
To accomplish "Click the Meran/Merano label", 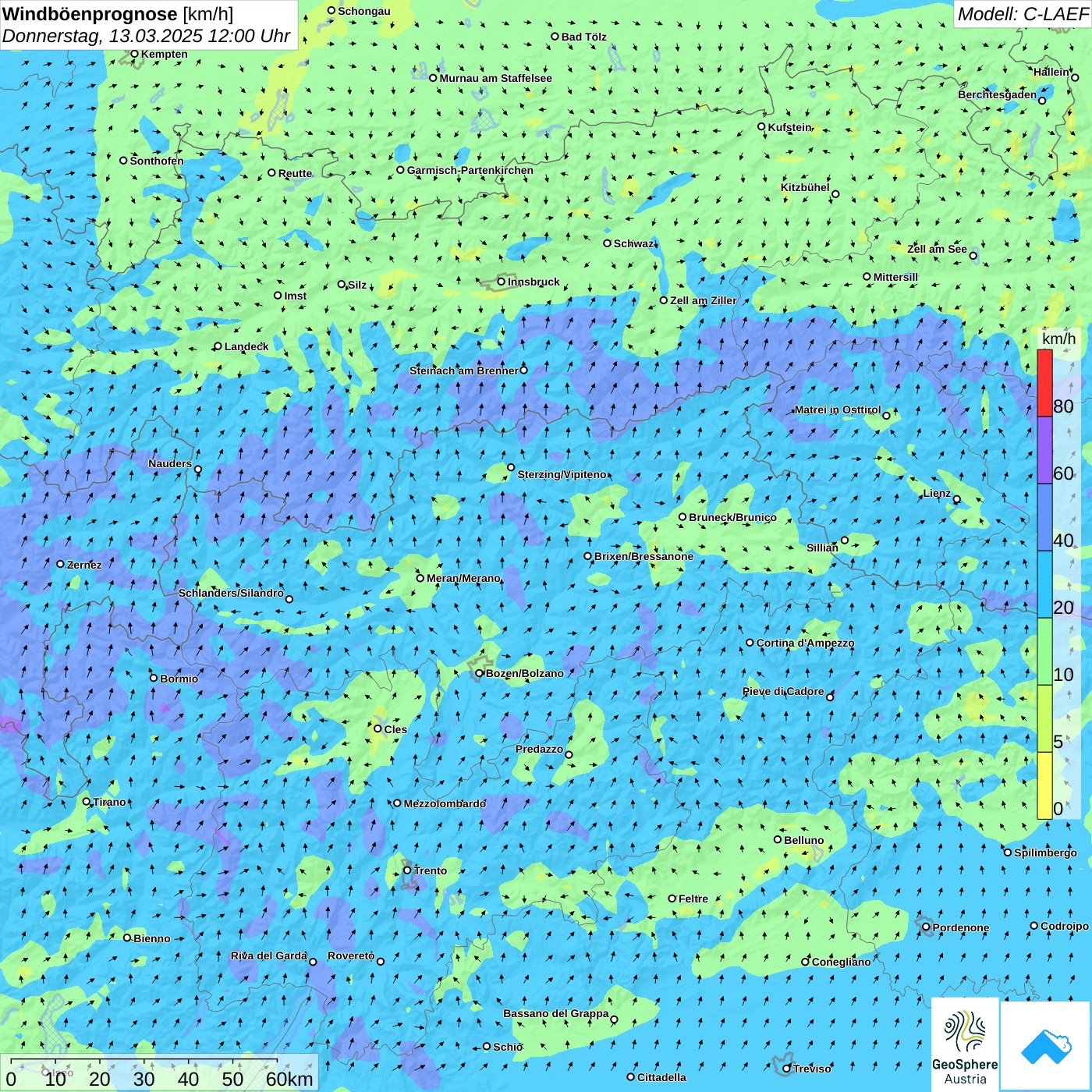I will pos(463,578).
